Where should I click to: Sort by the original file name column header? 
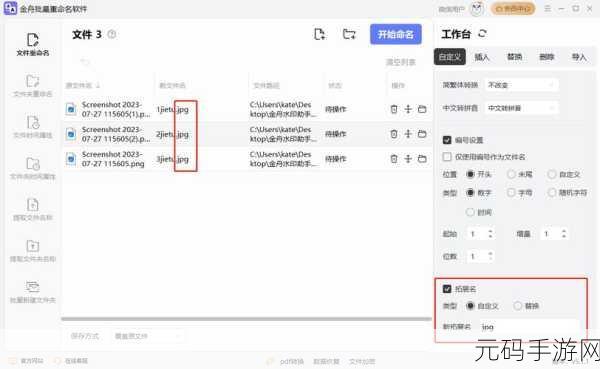pos(82,85)
